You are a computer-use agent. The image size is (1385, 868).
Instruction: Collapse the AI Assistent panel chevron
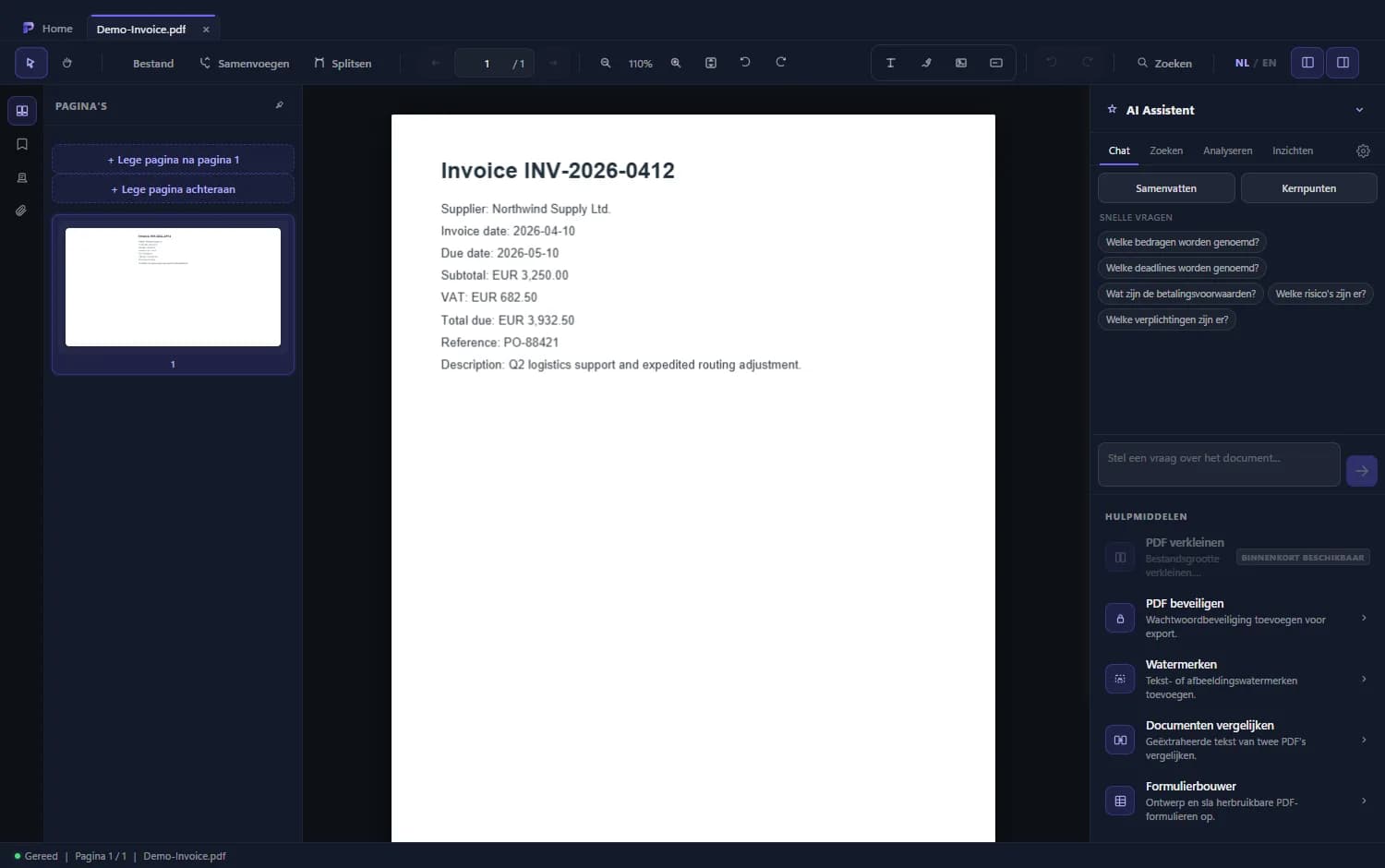[x=1359, y=110]
